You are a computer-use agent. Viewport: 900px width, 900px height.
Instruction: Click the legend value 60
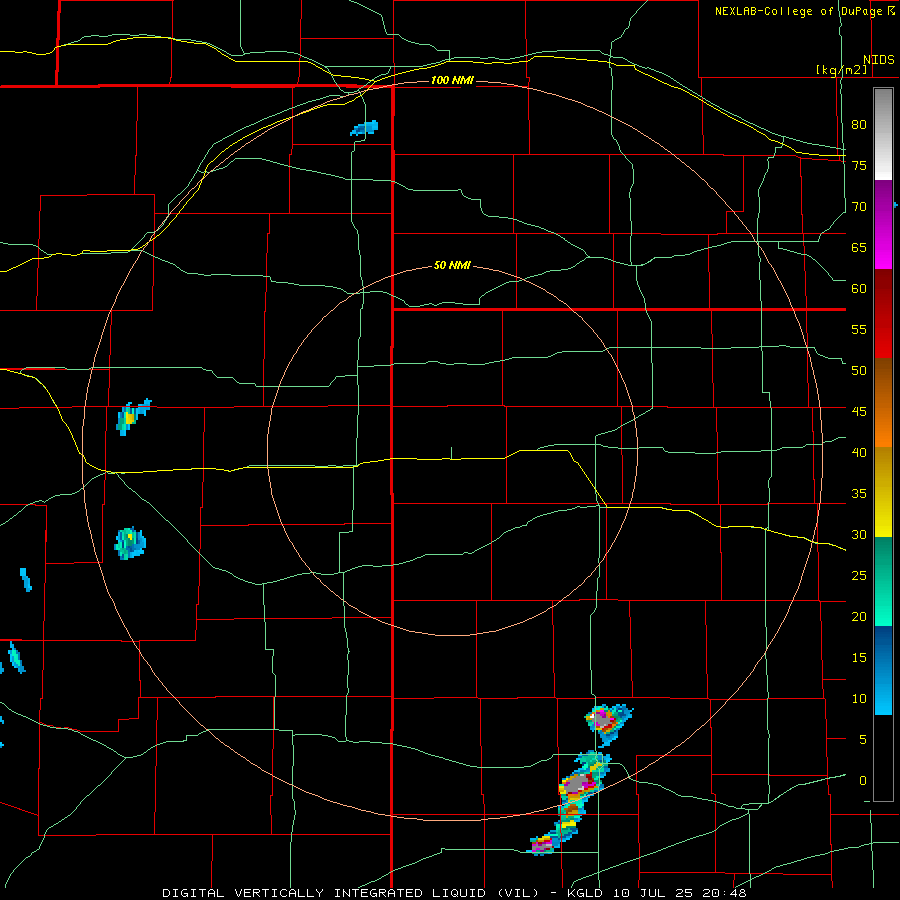tap(859, 289)
